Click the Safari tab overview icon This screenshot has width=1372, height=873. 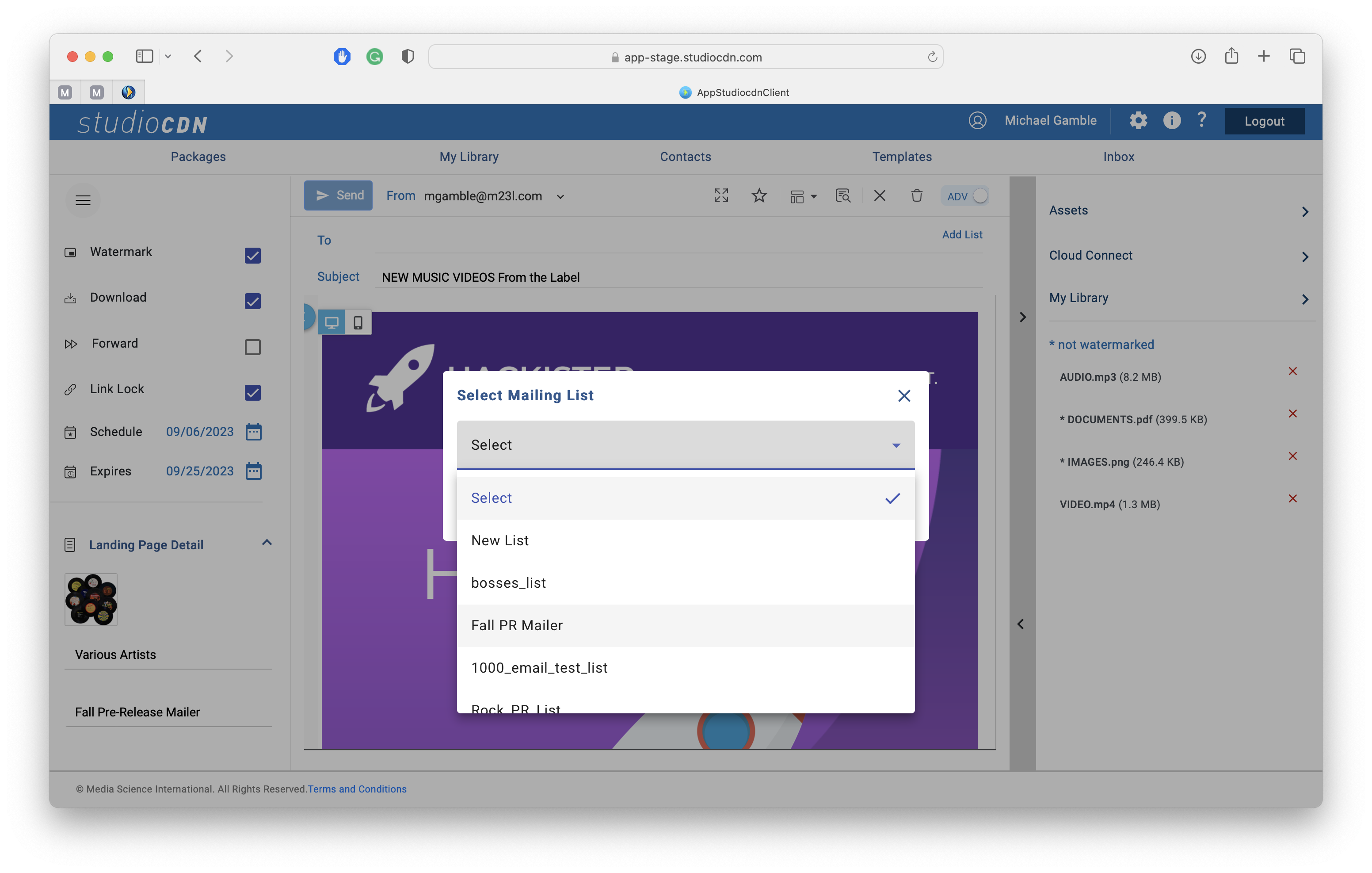(1297, 56)
